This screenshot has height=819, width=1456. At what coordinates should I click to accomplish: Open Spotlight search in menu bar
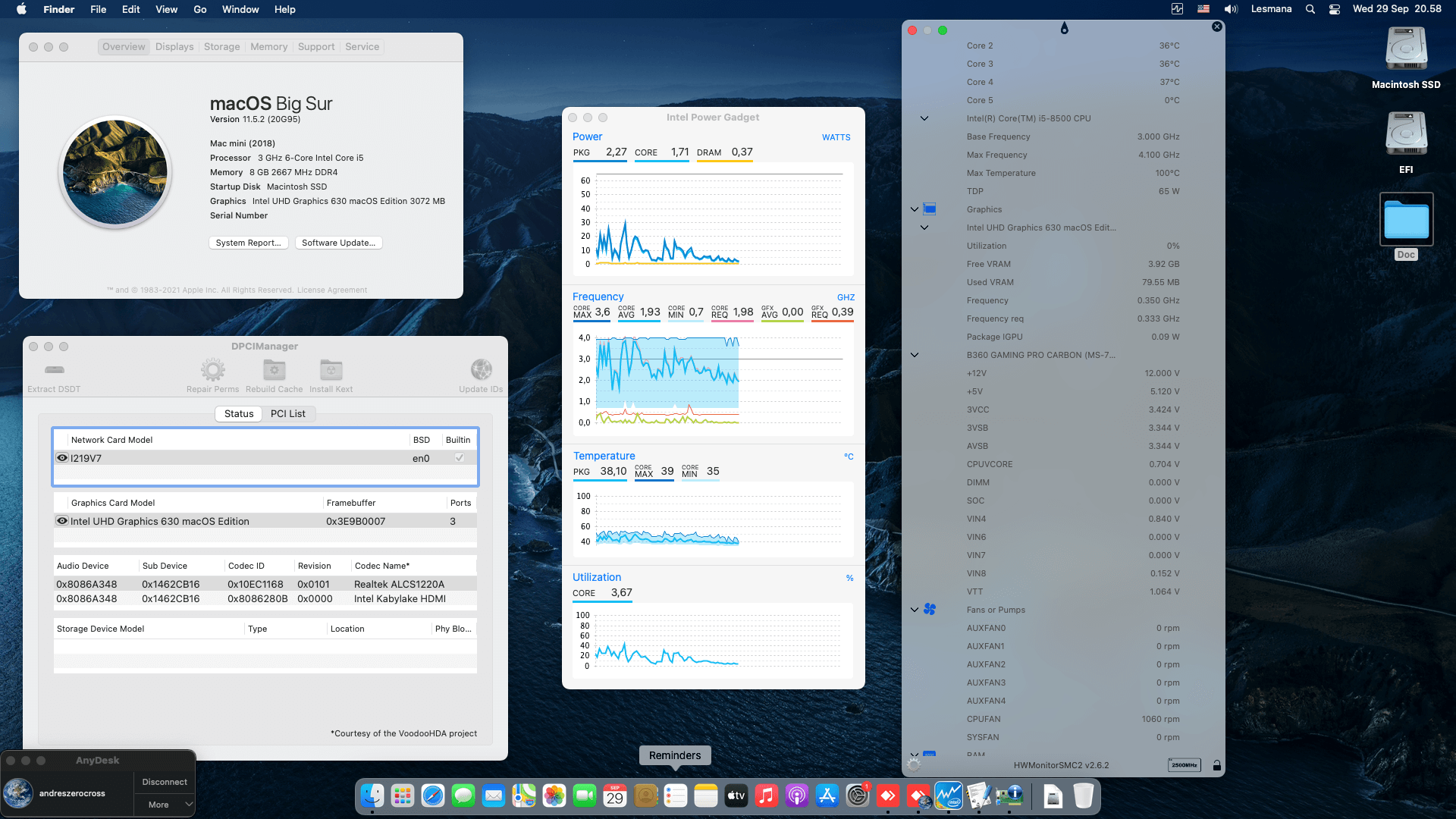[x=1310, y=9]
